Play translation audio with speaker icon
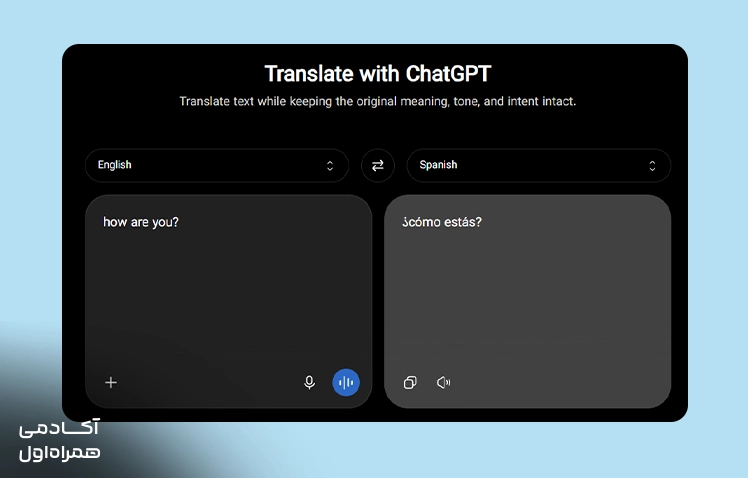Image resolution: width=748 pixels, height=478 pixels. (x=443, y=383)
